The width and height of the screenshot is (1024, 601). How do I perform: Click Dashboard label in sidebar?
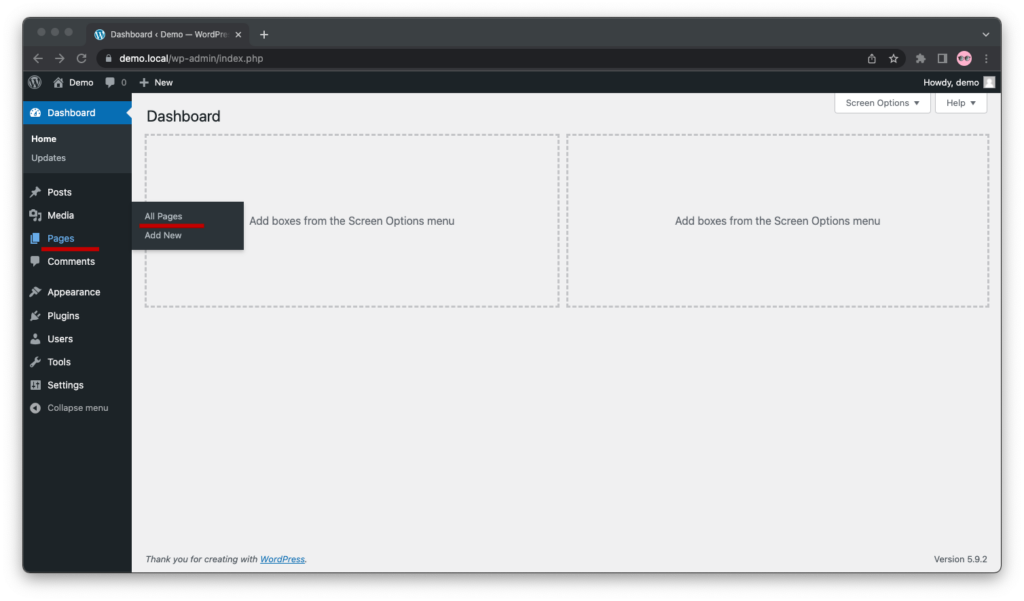click(x=71, y=113)
